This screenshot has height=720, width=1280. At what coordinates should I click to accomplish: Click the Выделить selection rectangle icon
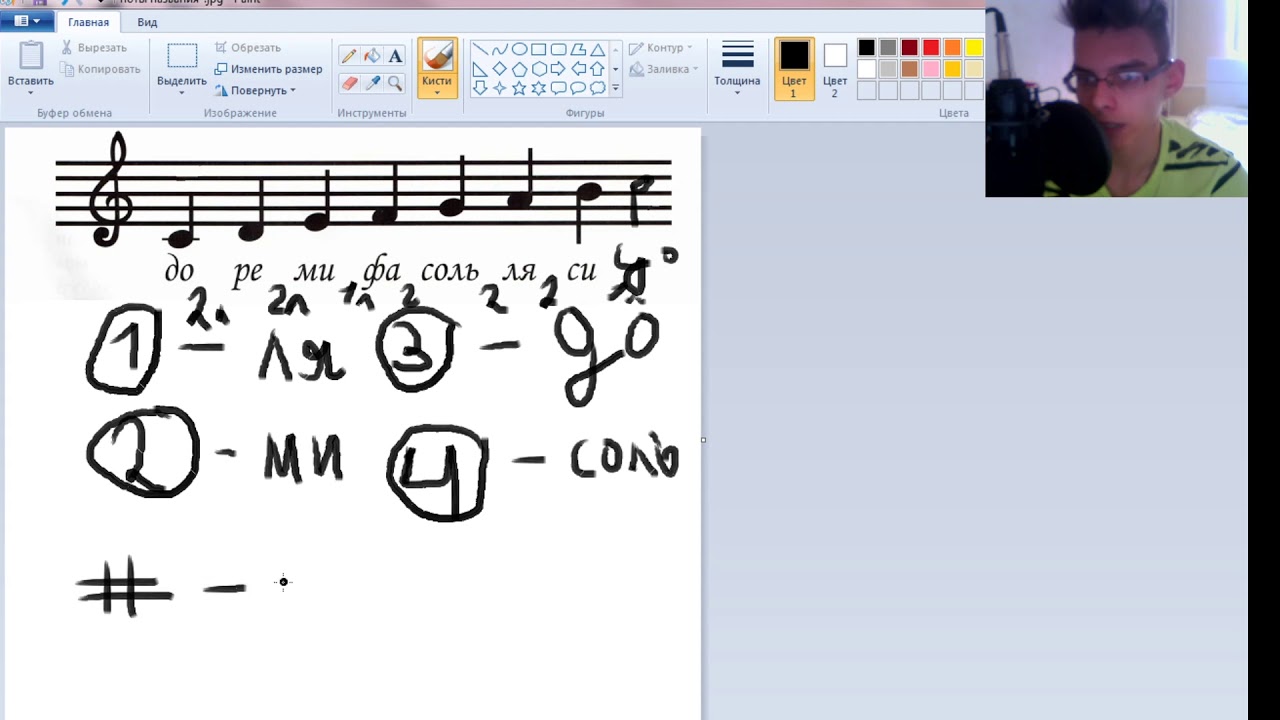(182, 56)
